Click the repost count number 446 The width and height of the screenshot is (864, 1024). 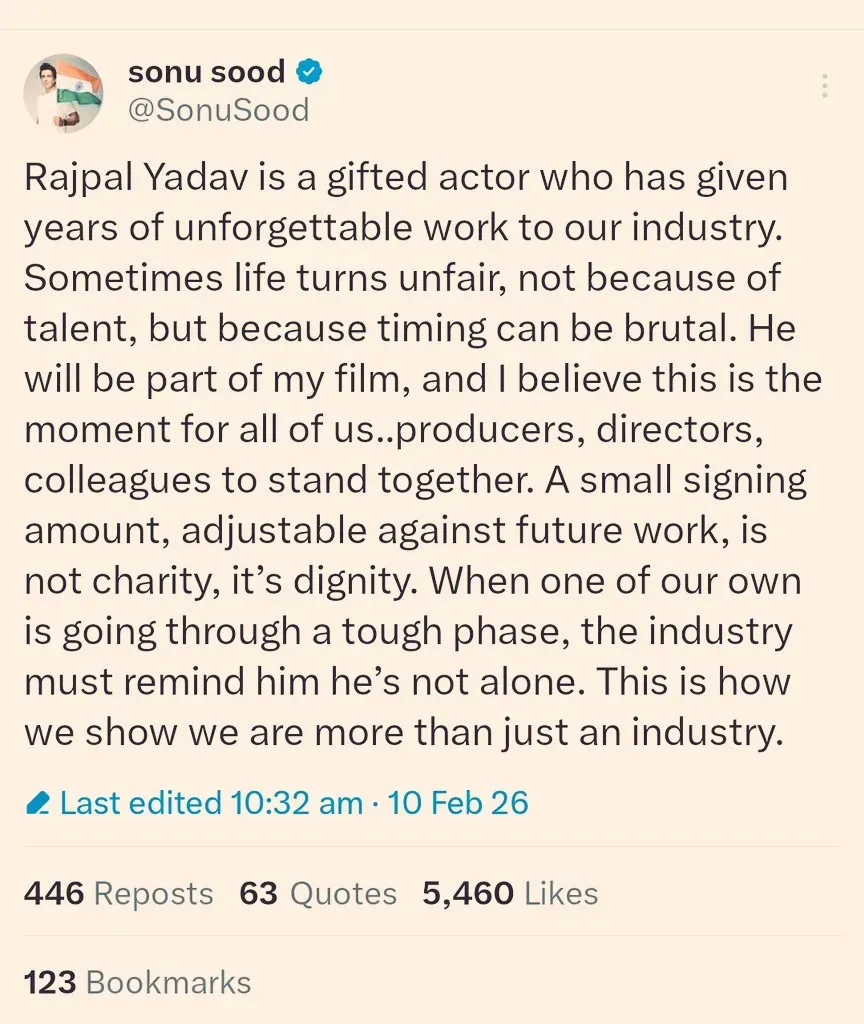click(x=53, y=894)
